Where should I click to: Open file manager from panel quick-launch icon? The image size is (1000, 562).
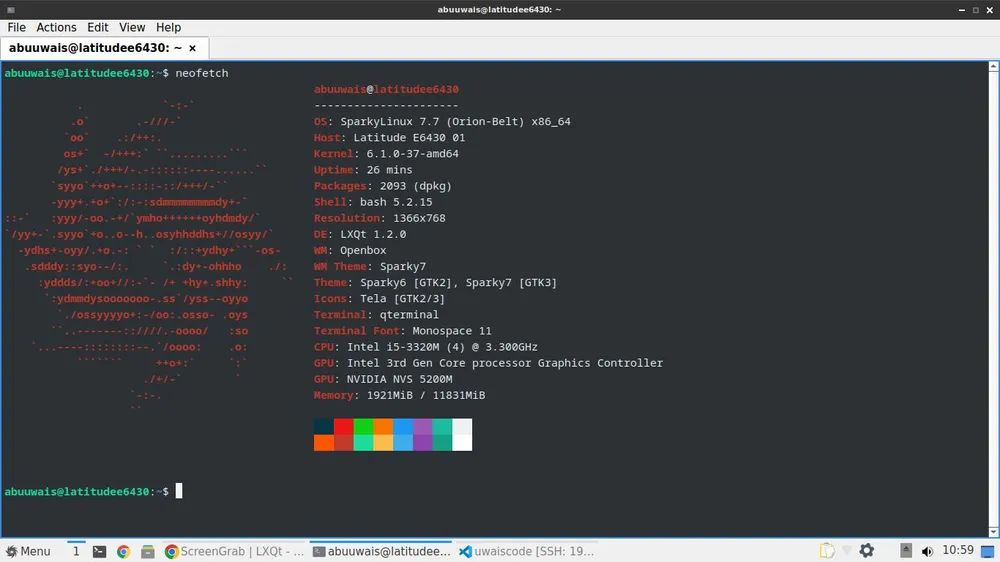coord(148,552)
